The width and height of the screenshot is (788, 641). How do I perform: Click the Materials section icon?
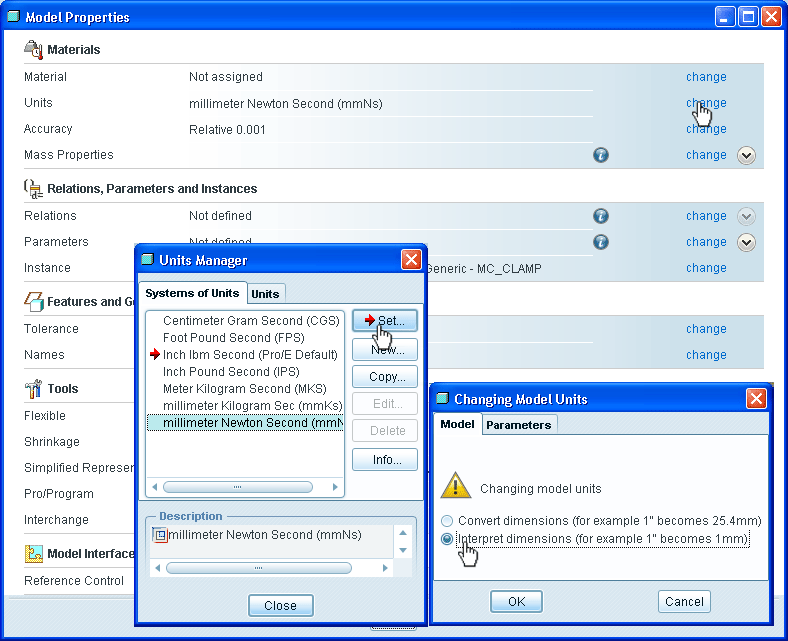(x=33, y=50)
